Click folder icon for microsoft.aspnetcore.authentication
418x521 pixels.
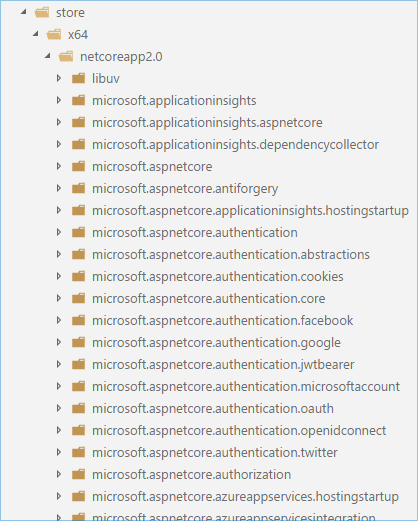[79, 232]
